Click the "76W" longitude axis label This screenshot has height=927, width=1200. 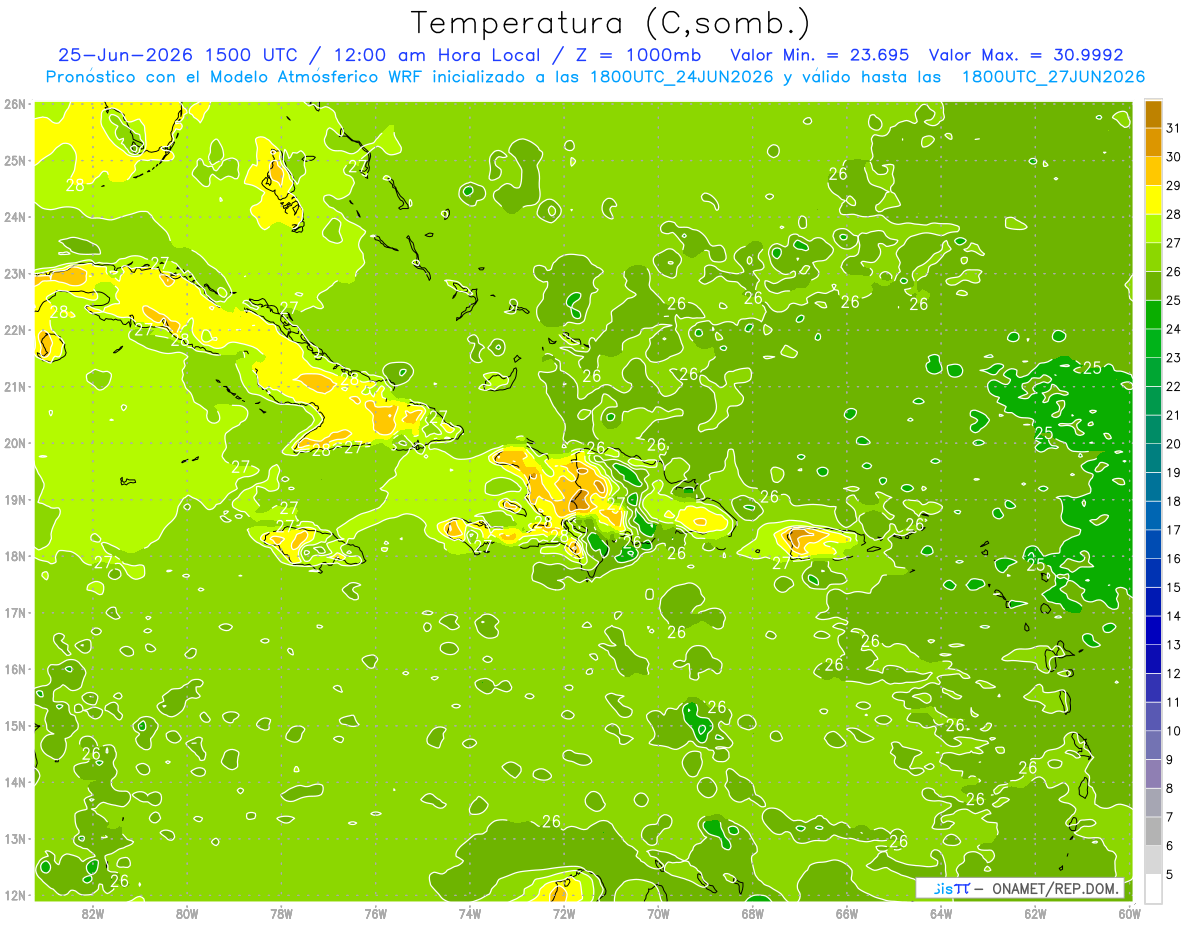click(x=376, y=913)
